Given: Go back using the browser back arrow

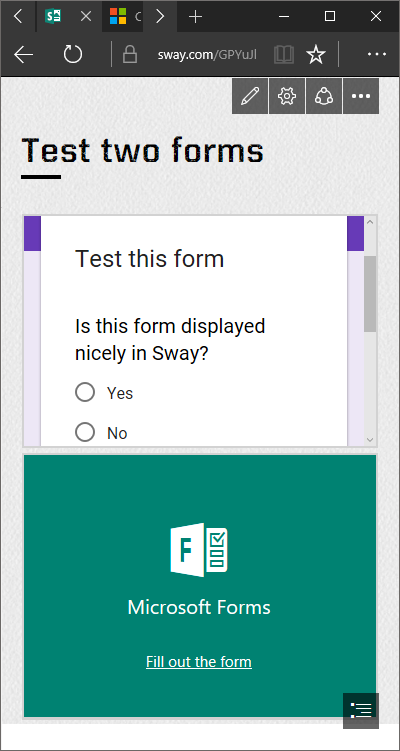Looking at the screenshot, I should click(23, 56).
